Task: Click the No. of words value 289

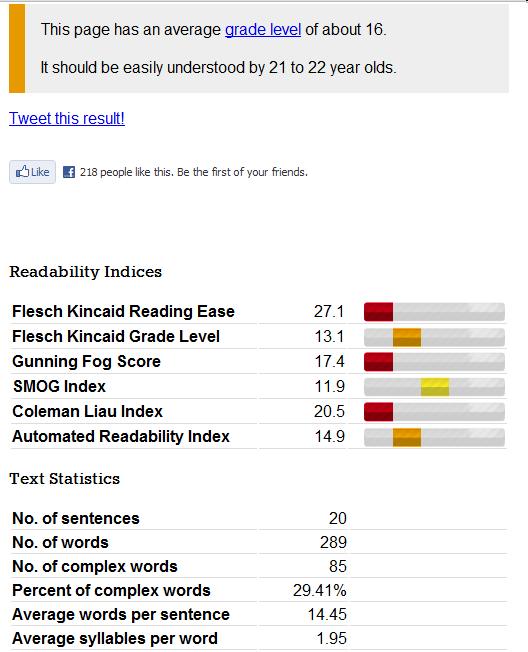Action: [x=333, y=542]
